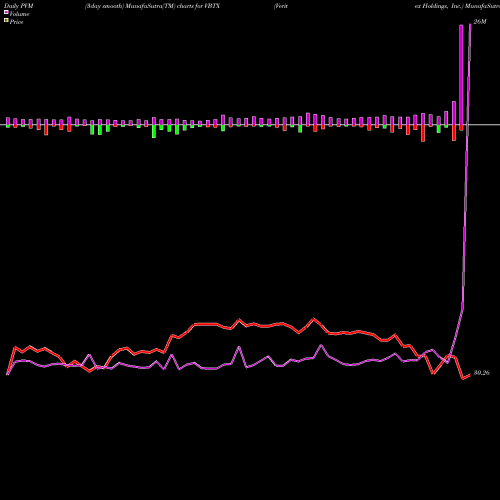500x500 pixels.
Task: Click the Price legend label
Action: tap(16, 22)
